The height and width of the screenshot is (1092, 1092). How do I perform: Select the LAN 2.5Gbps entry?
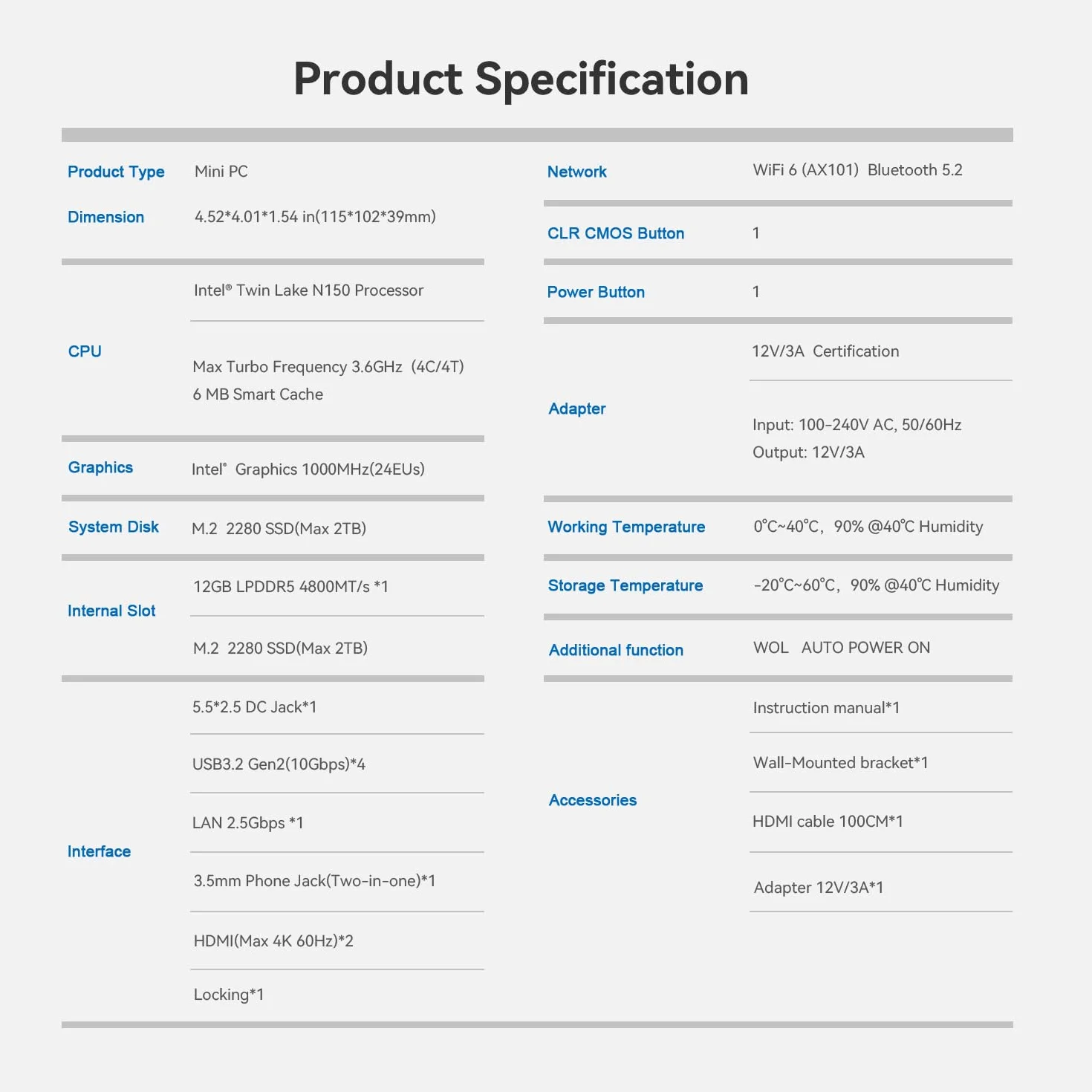point(247,823)
